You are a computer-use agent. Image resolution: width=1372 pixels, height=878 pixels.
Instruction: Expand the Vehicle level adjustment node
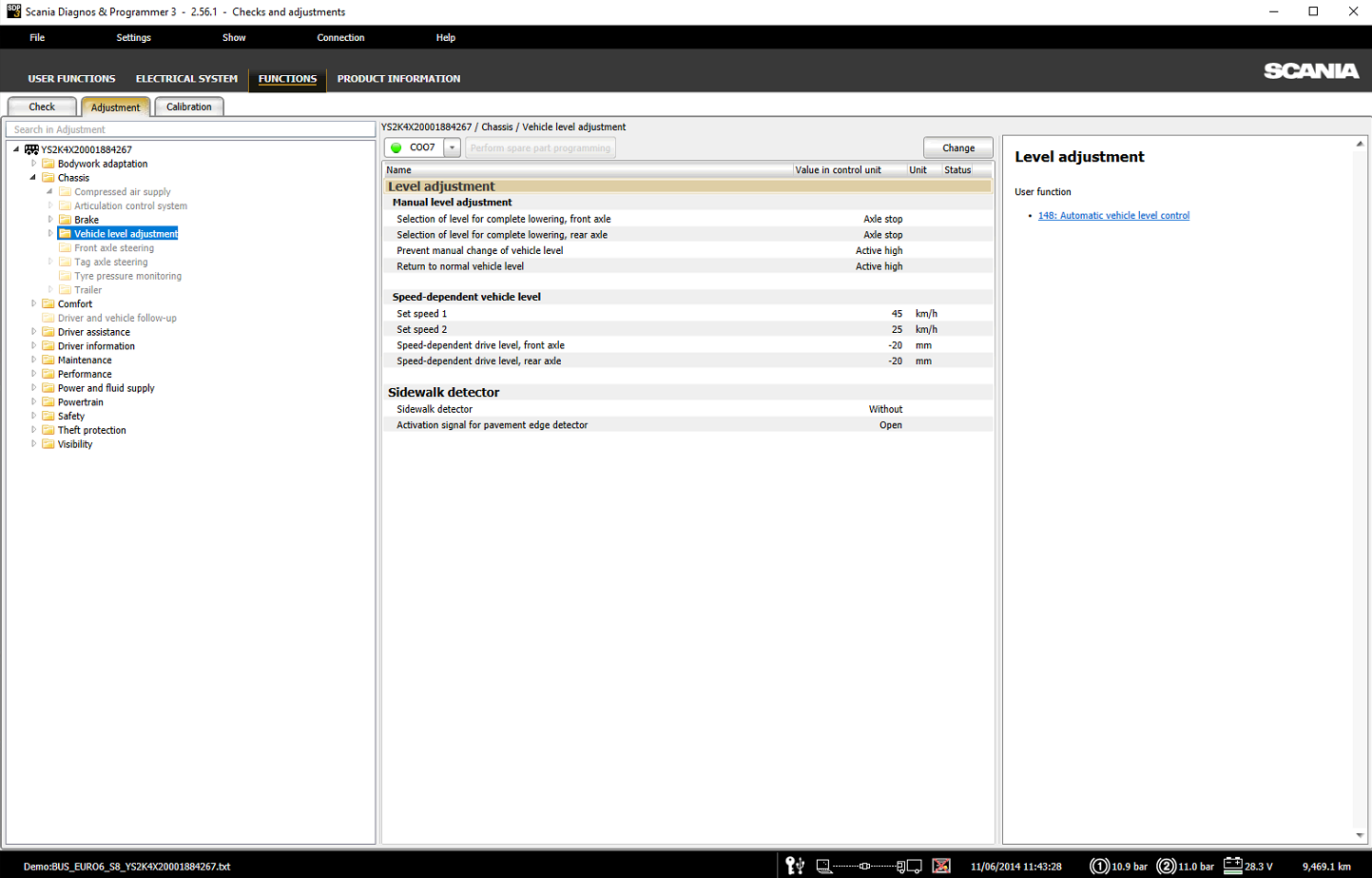pyautogui.click(x=50, y=234)
